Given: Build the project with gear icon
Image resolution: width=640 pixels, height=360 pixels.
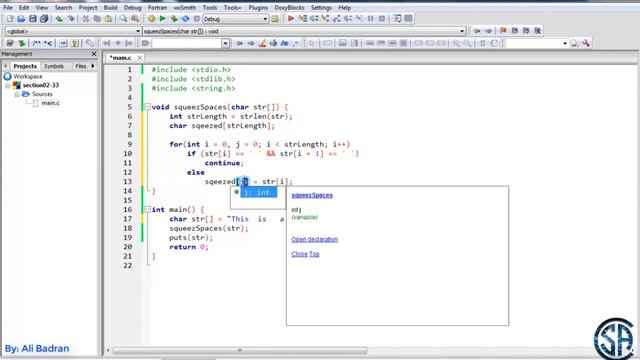Looking at the screenshot, I should coord(151,19).
